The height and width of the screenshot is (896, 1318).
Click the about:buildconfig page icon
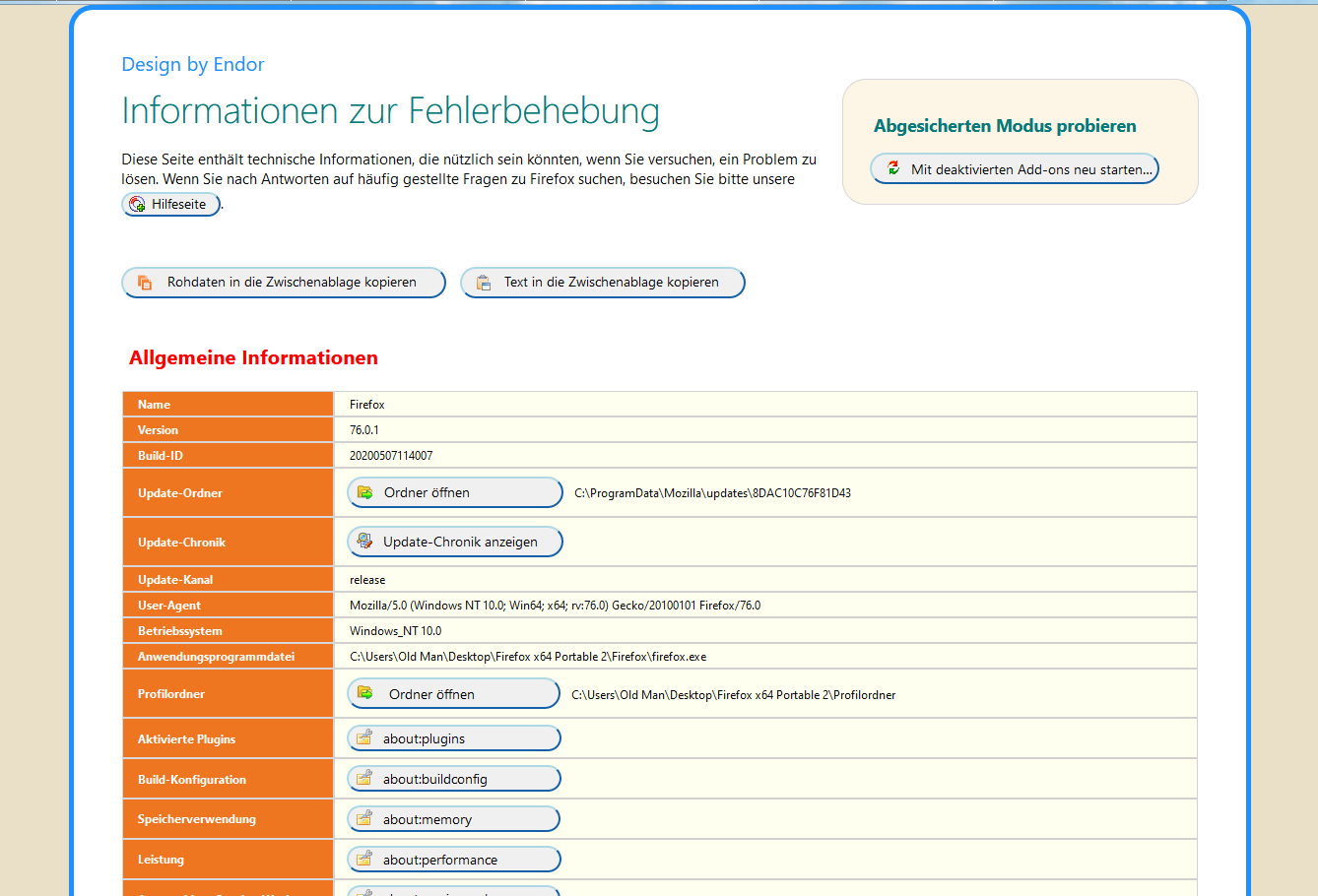pyautogui.click(x=364, y=778)
